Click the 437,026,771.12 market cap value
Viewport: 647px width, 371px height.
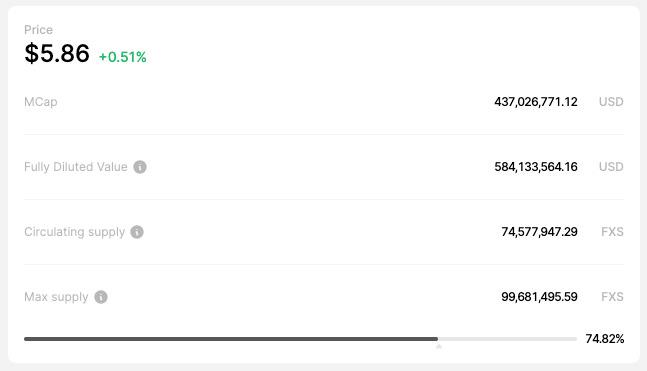[x=536, y=102]
